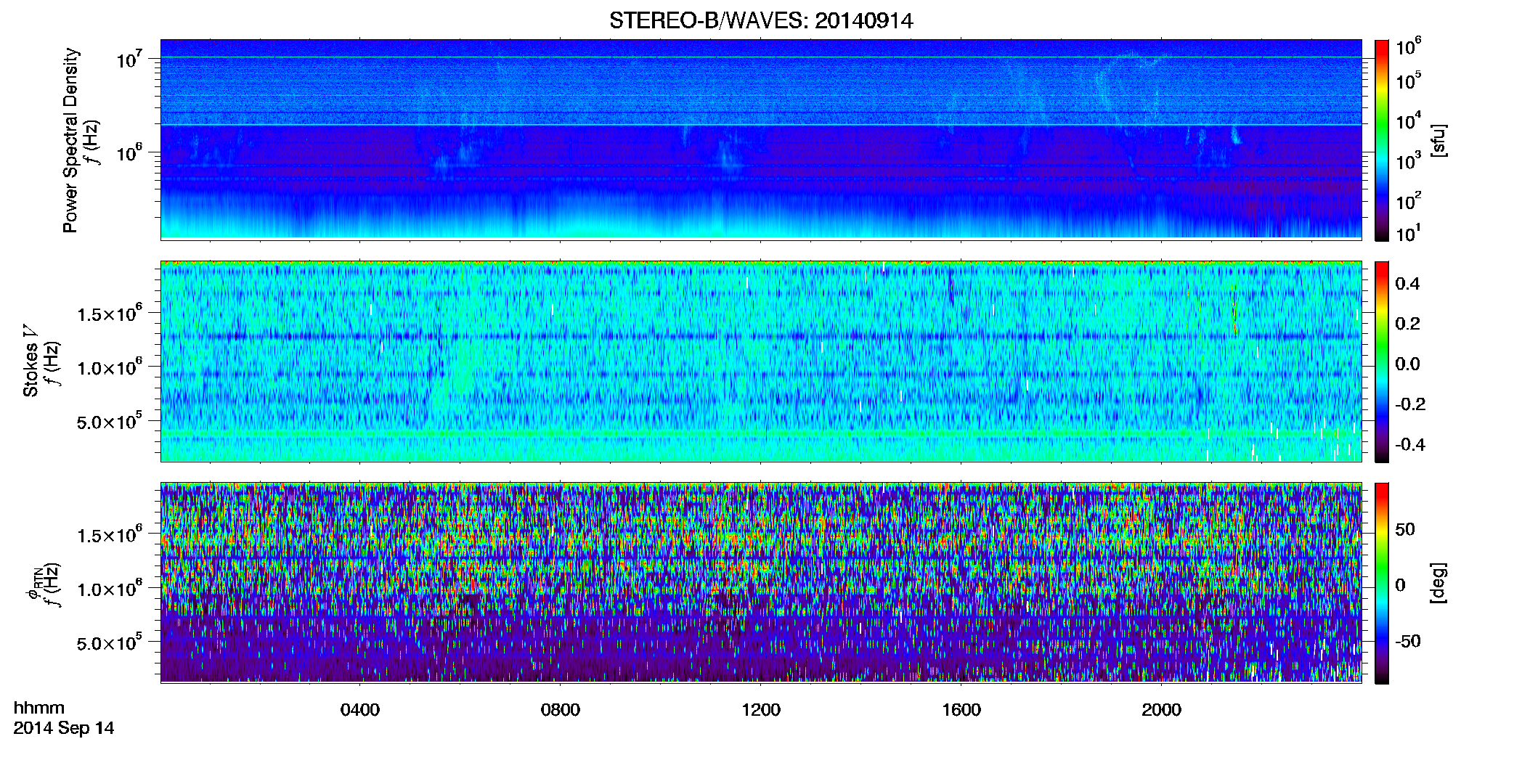Click the 2014 Sep 14 date label
This screenshot has height=784, width=1522.
coord(64,728)
